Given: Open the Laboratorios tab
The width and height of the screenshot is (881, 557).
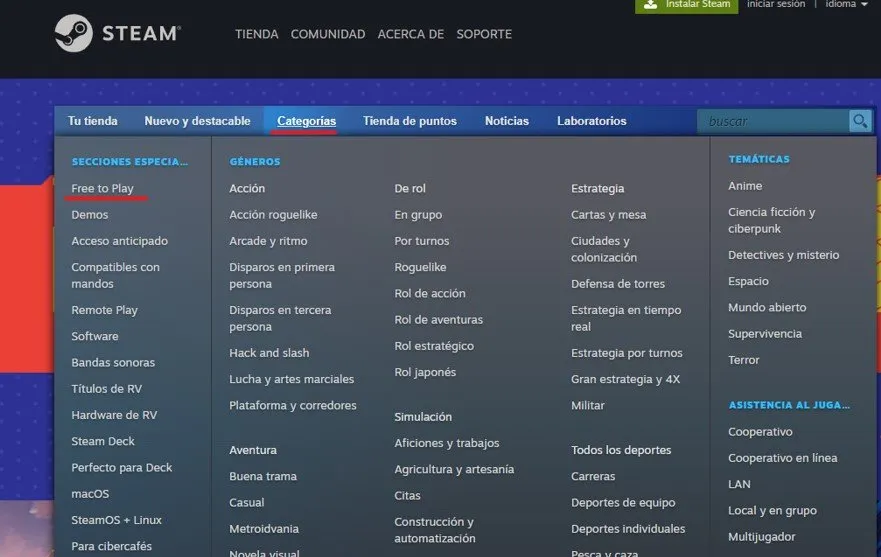Looking at the screenshot, I should tap(592, 121).
